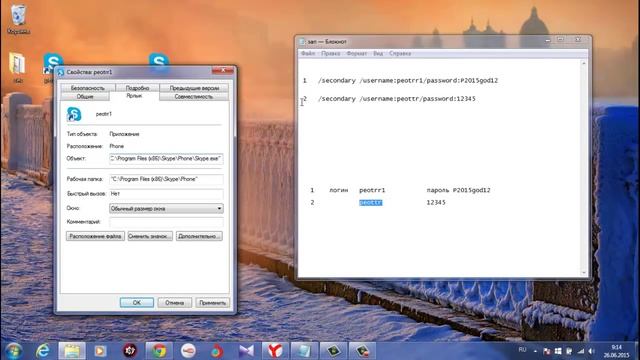Select the Skype desktop icon above the Properties title bar
Image resolution: width=640 pixels, height=360 pixels.
tap(159, 60)
